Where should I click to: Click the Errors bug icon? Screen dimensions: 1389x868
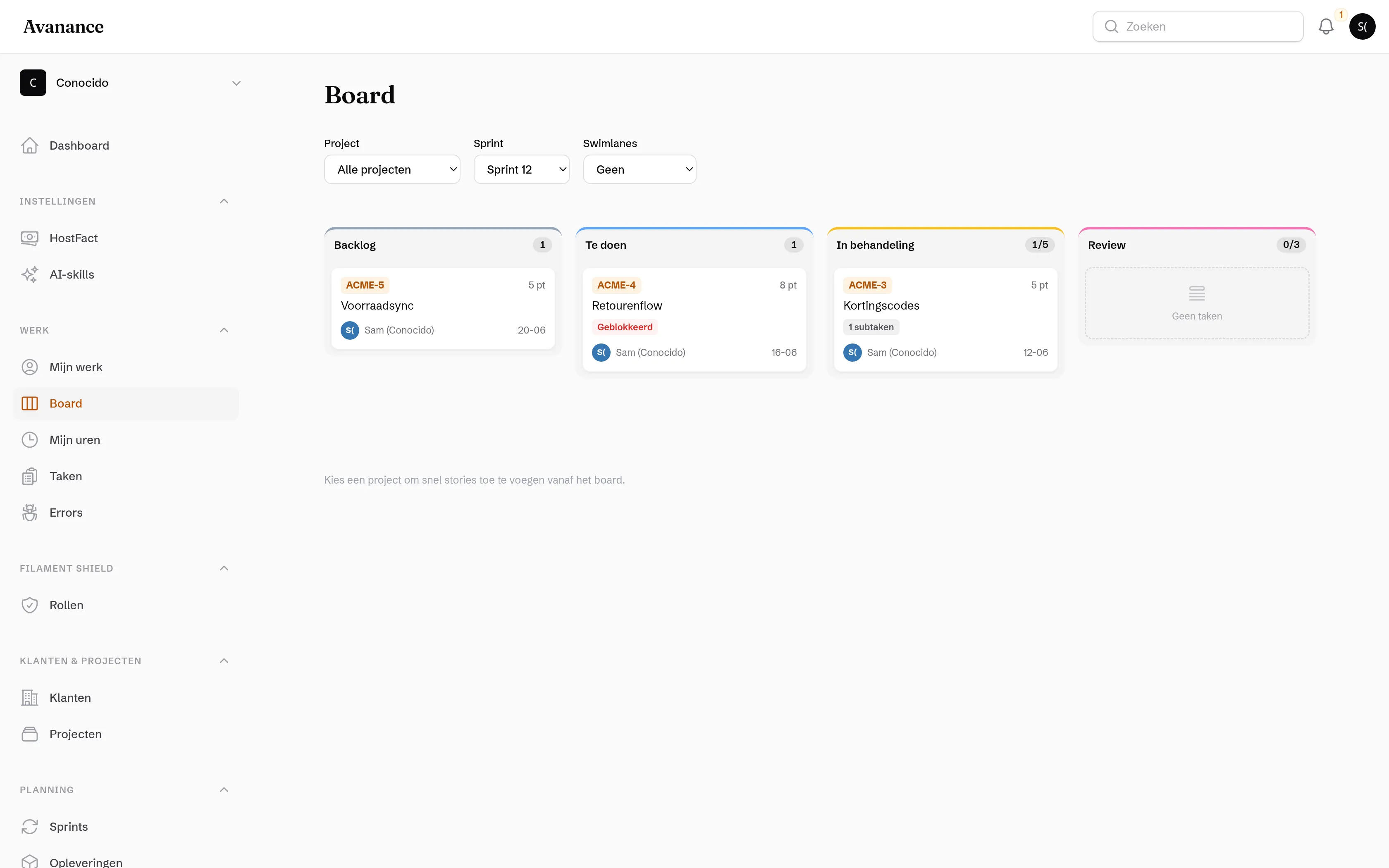pyautogui.click(x=30, y=513)
